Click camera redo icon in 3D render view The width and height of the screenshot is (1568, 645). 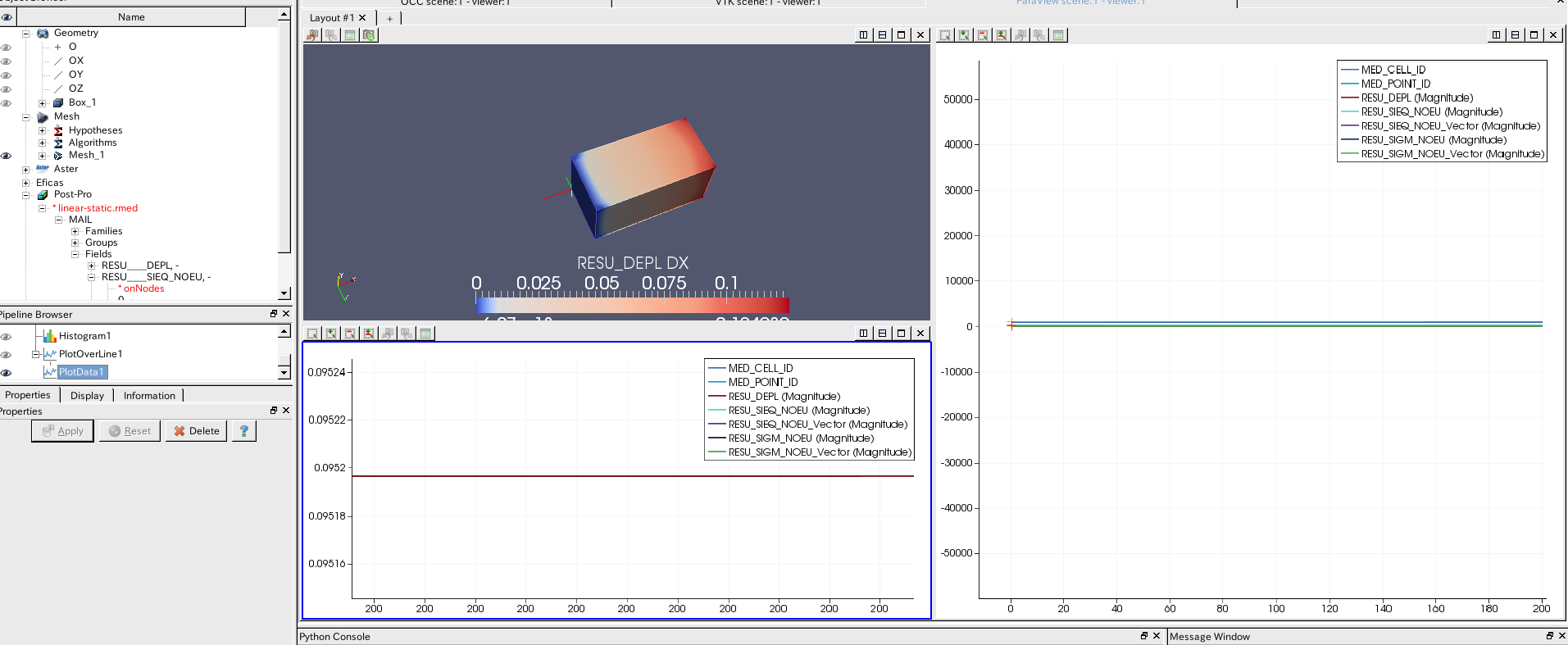point(331,35)
